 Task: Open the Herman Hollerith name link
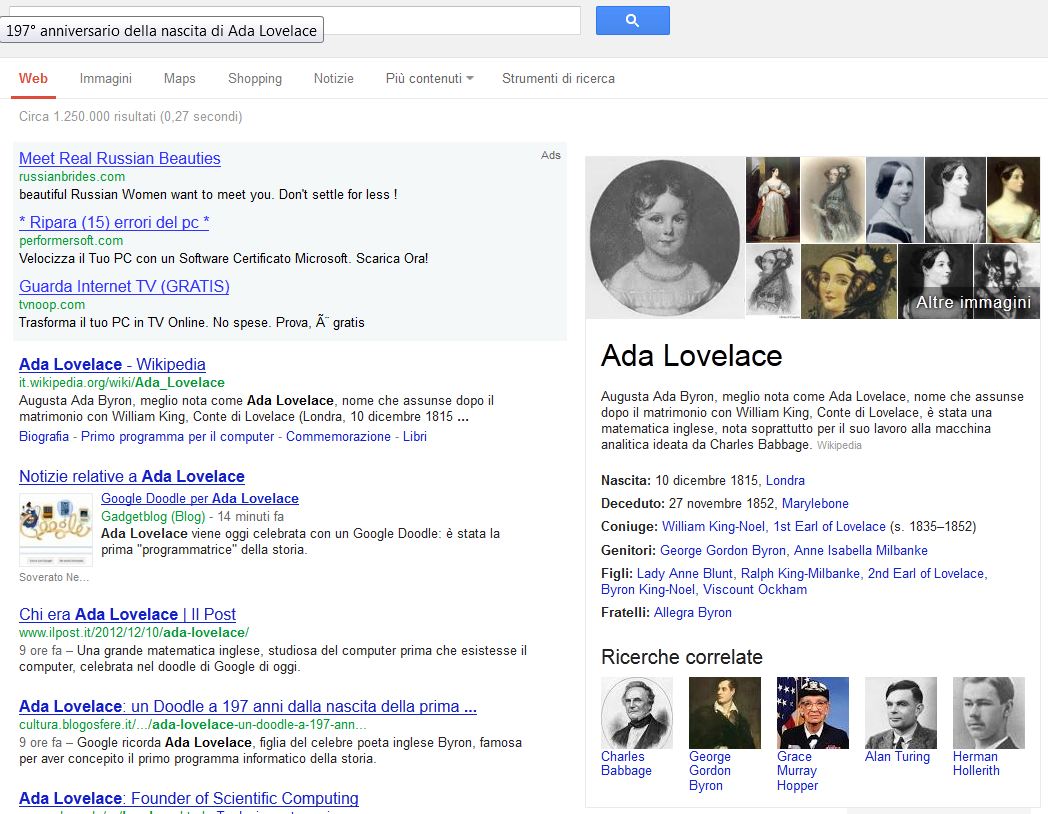click(x=976, y=763)
